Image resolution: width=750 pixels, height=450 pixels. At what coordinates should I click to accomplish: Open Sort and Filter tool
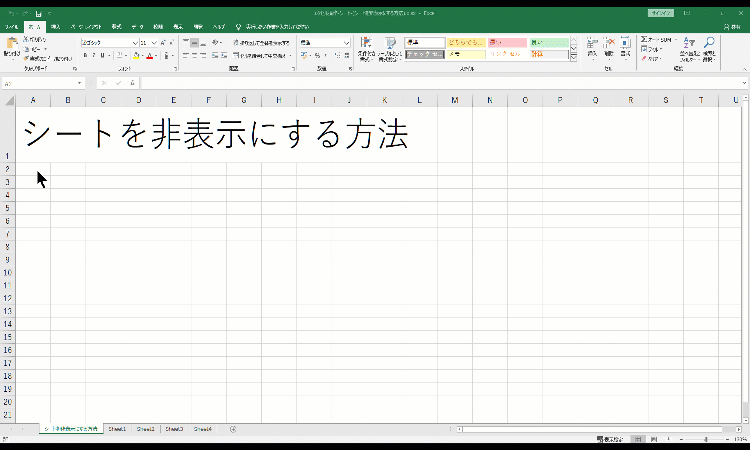point(688,47)
